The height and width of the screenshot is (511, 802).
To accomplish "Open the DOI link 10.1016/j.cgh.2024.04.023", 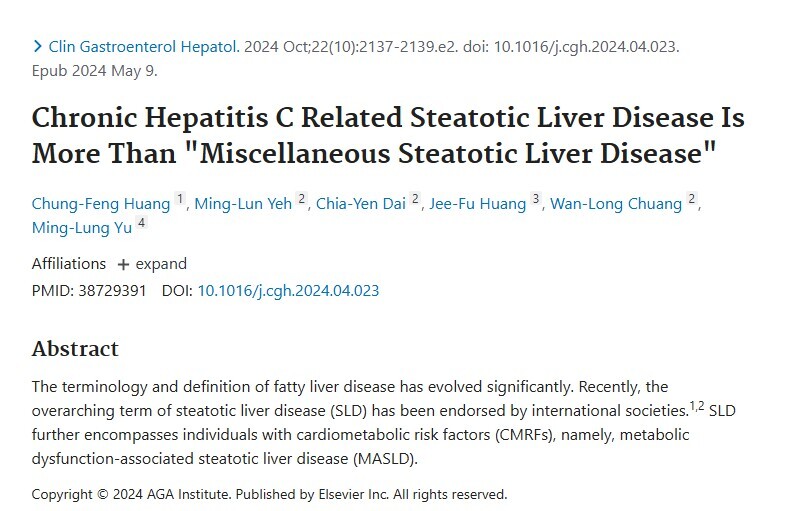I will 288,291.
